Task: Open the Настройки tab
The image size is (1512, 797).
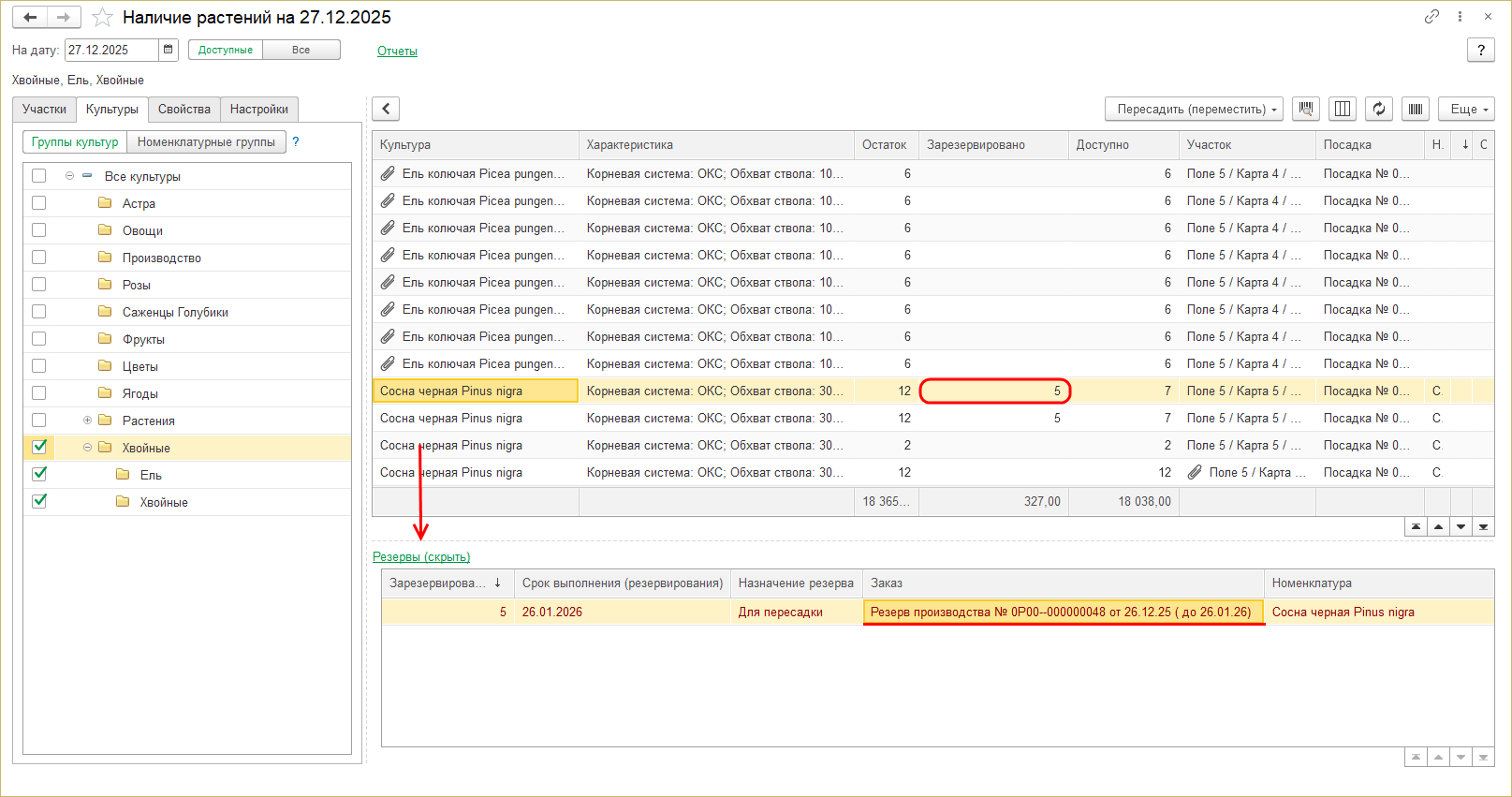Action: (258, 109)
